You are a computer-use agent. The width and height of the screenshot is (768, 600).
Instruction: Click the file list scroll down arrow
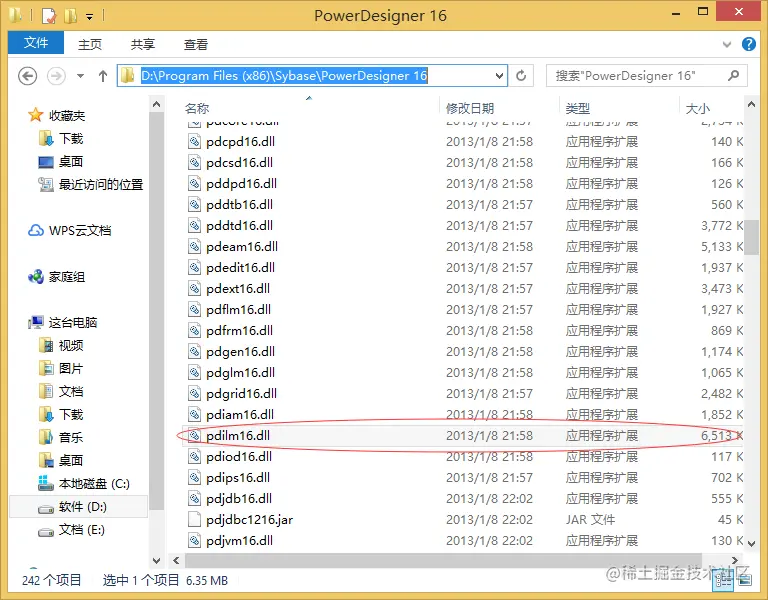click(751, 543)
